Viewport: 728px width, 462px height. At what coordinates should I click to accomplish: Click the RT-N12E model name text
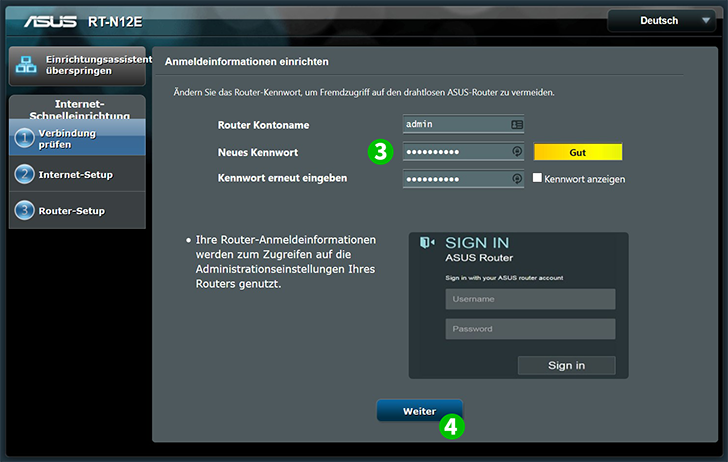tap(115, 22)
